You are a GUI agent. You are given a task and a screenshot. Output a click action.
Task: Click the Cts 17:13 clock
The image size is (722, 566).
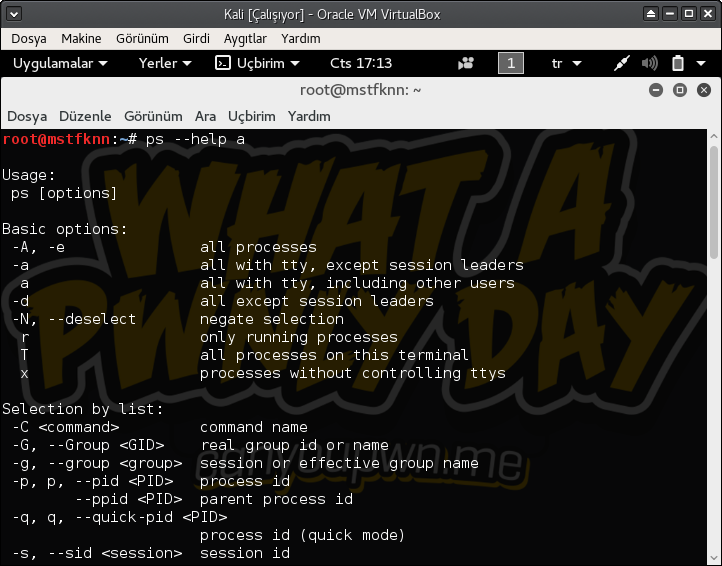tap(361, 63)
